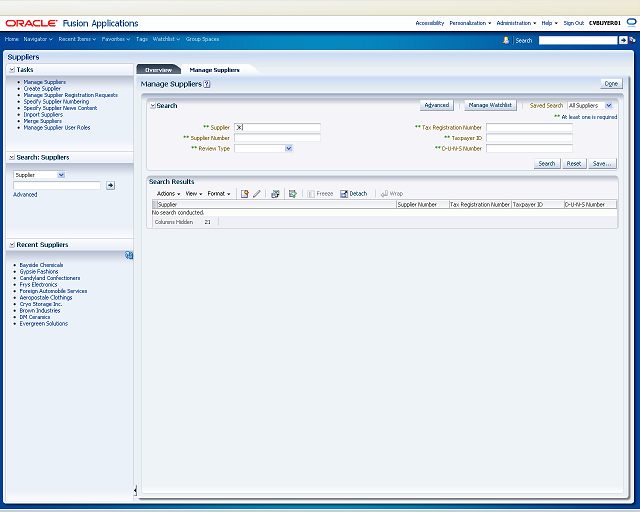Open the Favorites menu
The width and height of the screenshot is (640, 512).
[x=116, y=39]
